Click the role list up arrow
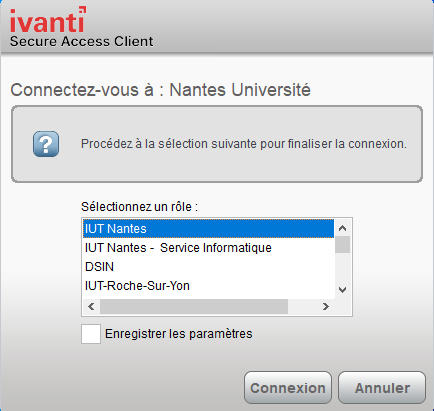Screen dimensions: 434x411 coord(343,228)
